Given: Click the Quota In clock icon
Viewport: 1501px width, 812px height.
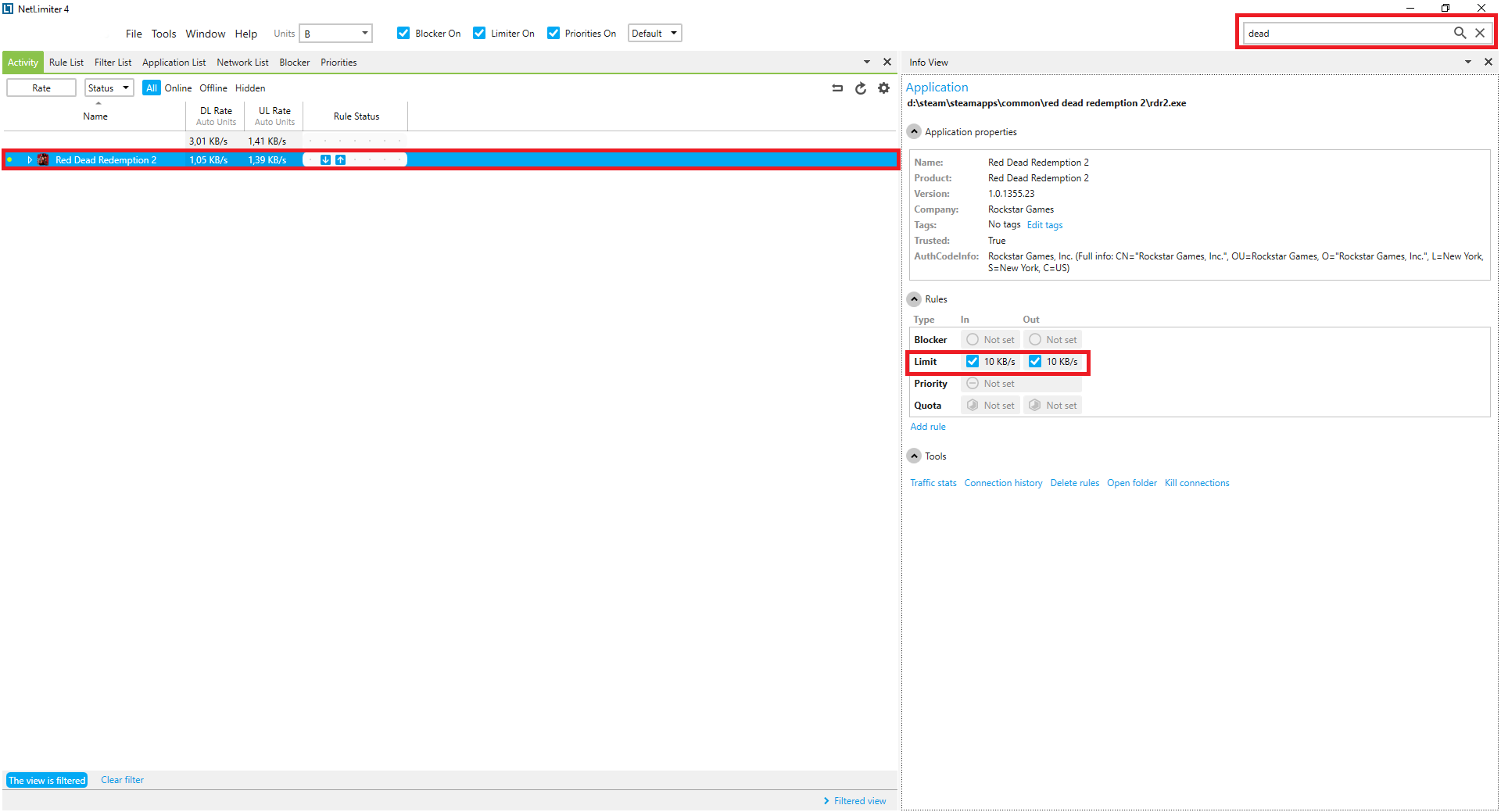Looking at the screenshot, I should [x=973, y=406].
